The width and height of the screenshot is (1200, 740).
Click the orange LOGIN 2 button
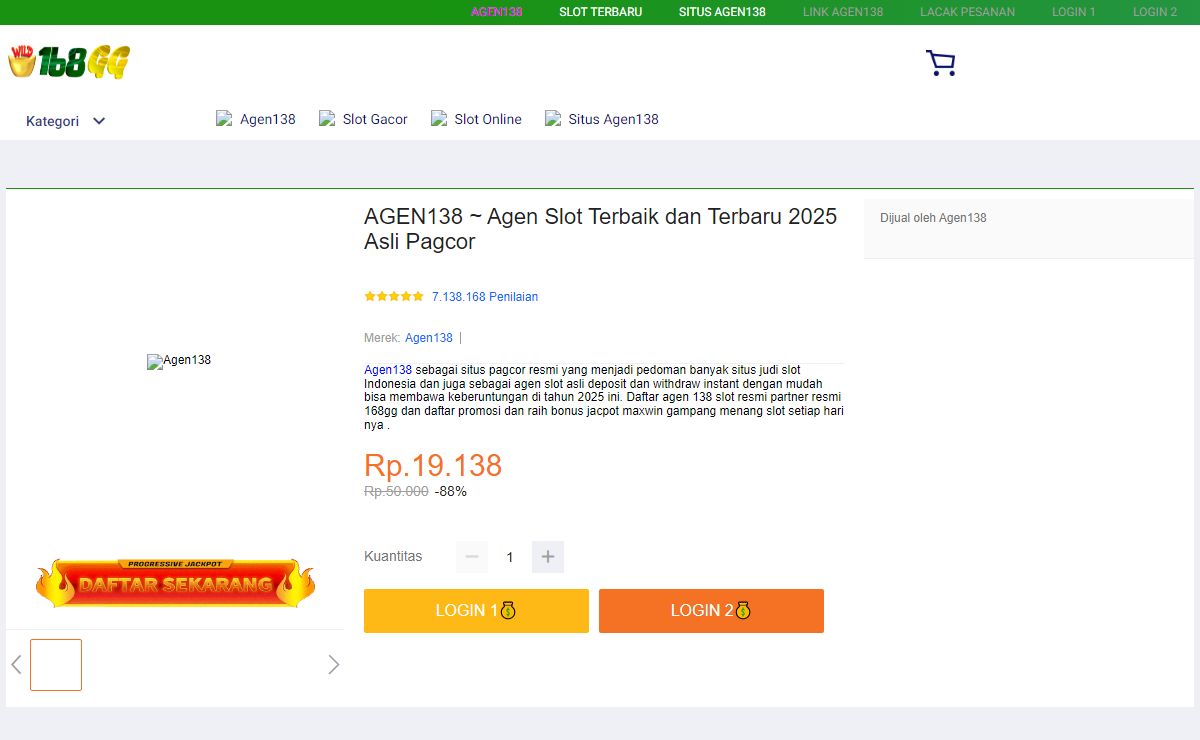point(711,611)
